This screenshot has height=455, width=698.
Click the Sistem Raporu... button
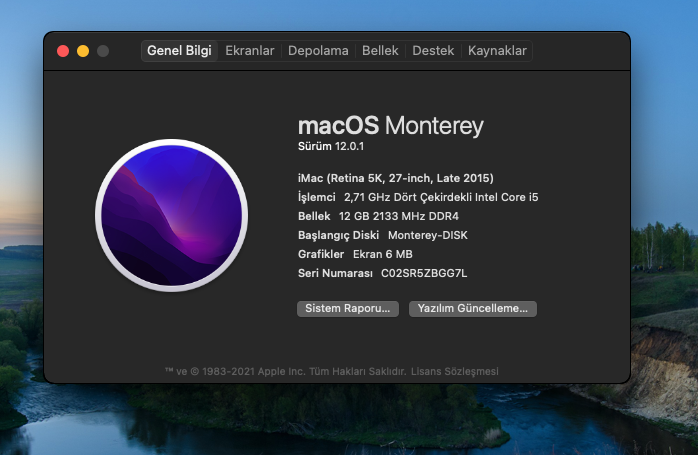(348, 309)
